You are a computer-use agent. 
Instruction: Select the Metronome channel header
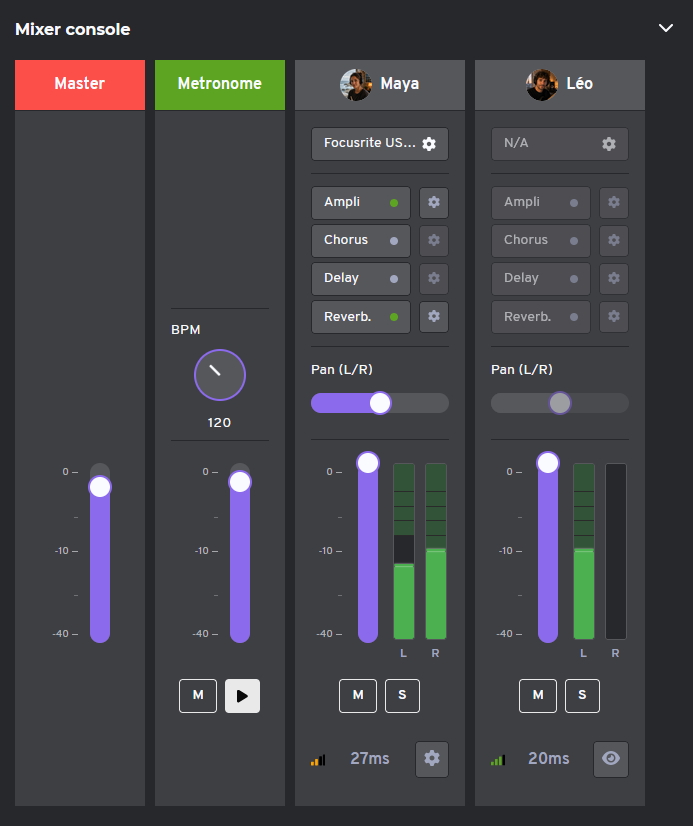220,85
